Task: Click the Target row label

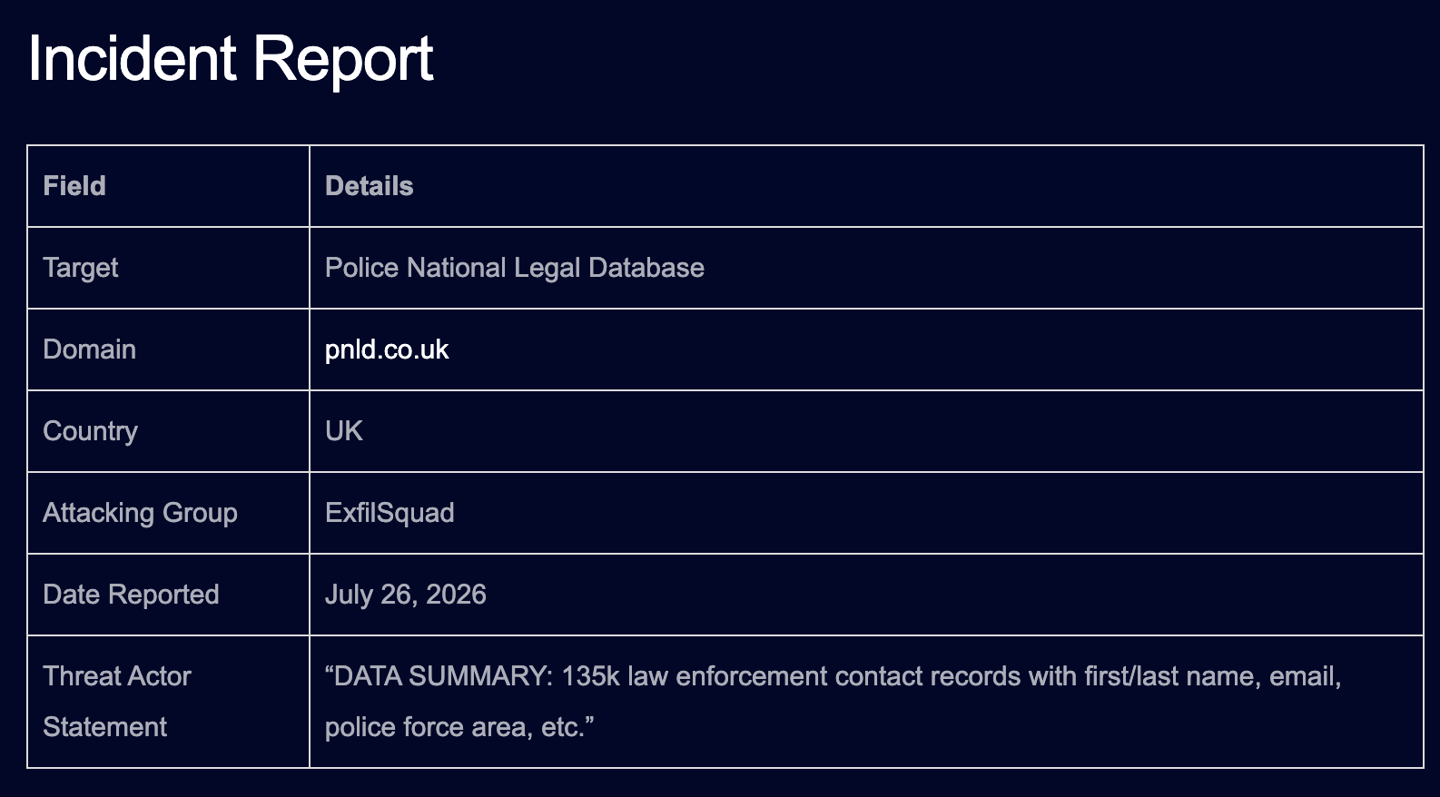Action: [x=80, y=268]
